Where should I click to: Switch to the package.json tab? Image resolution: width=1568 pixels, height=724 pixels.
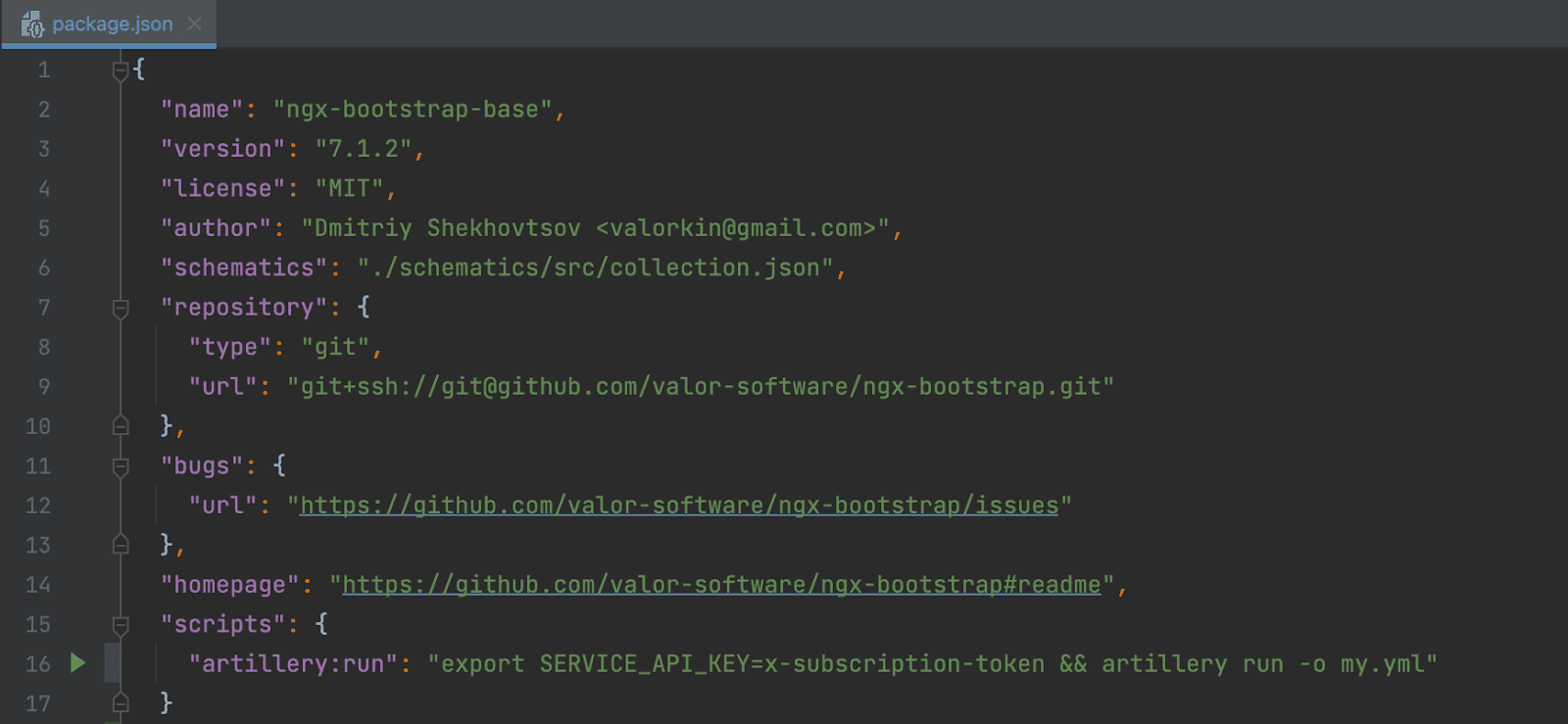[x=112, y=24]
